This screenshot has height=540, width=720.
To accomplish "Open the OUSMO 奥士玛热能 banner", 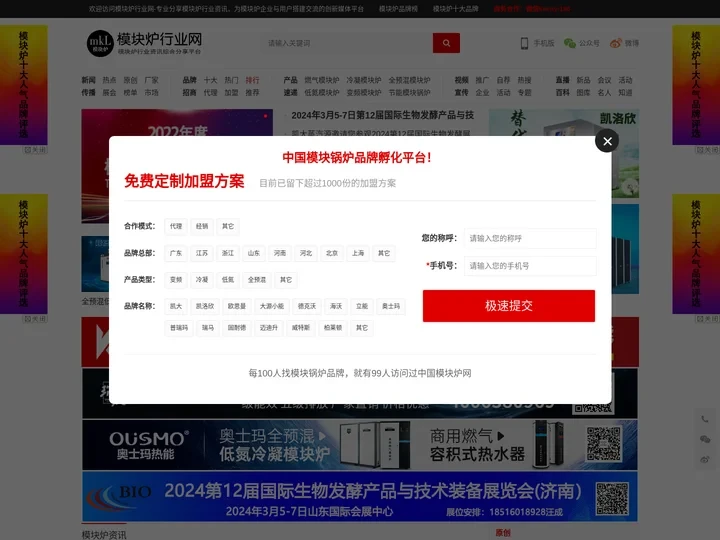I will pos(360,445).
